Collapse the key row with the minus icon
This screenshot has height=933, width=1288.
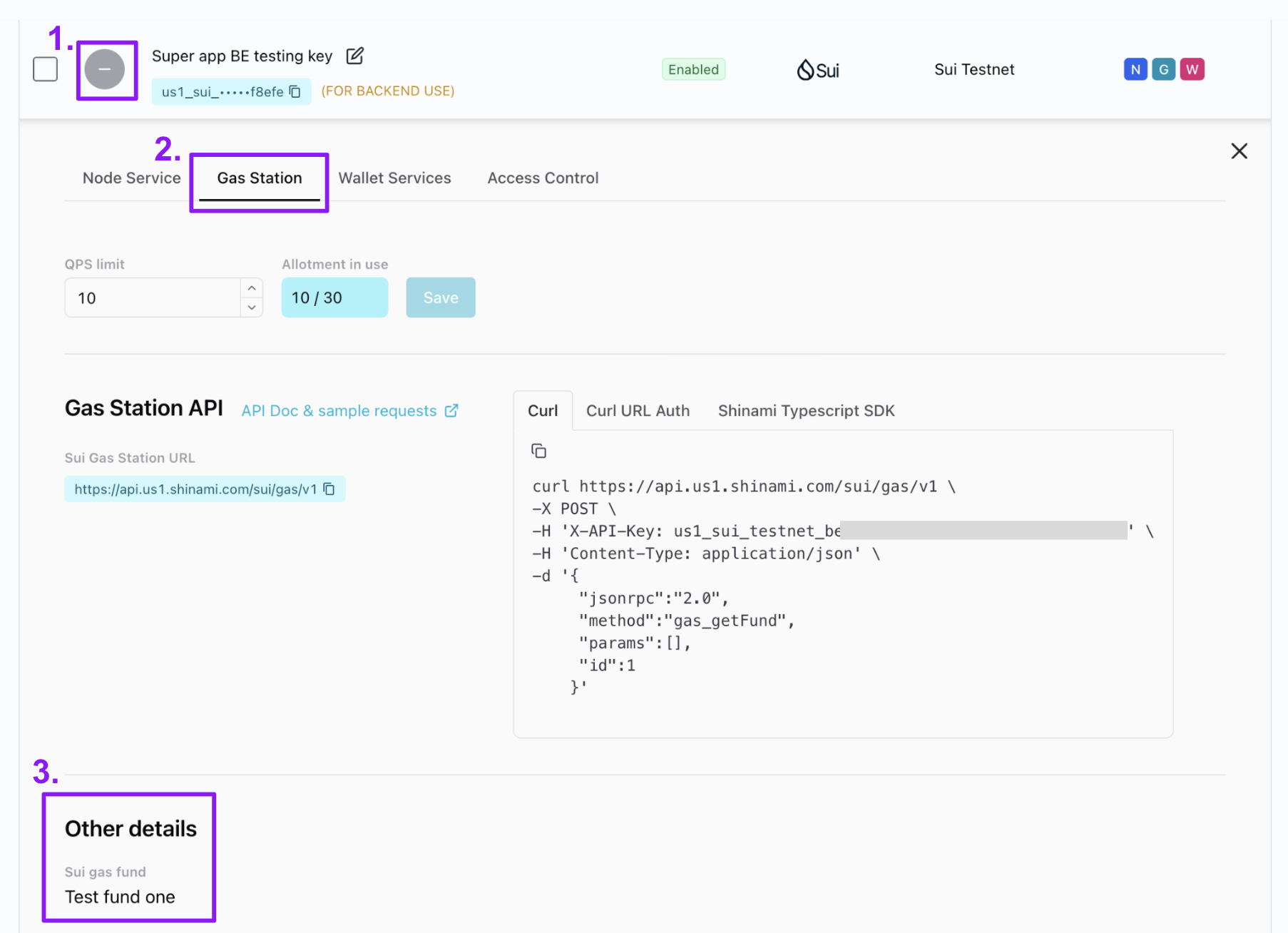coord(105,69)
